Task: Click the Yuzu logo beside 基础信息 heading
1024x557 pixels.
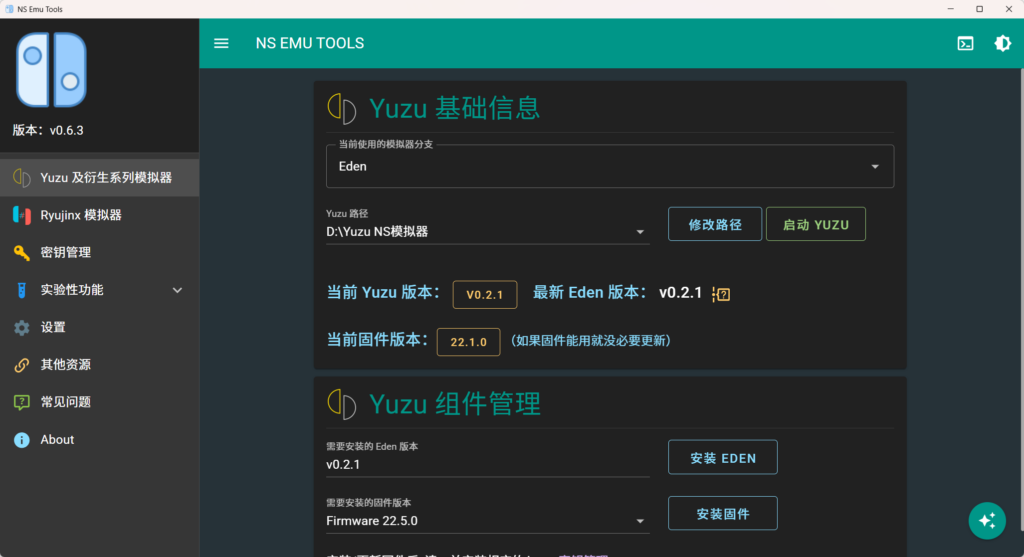Action: [x=342, y=108]
